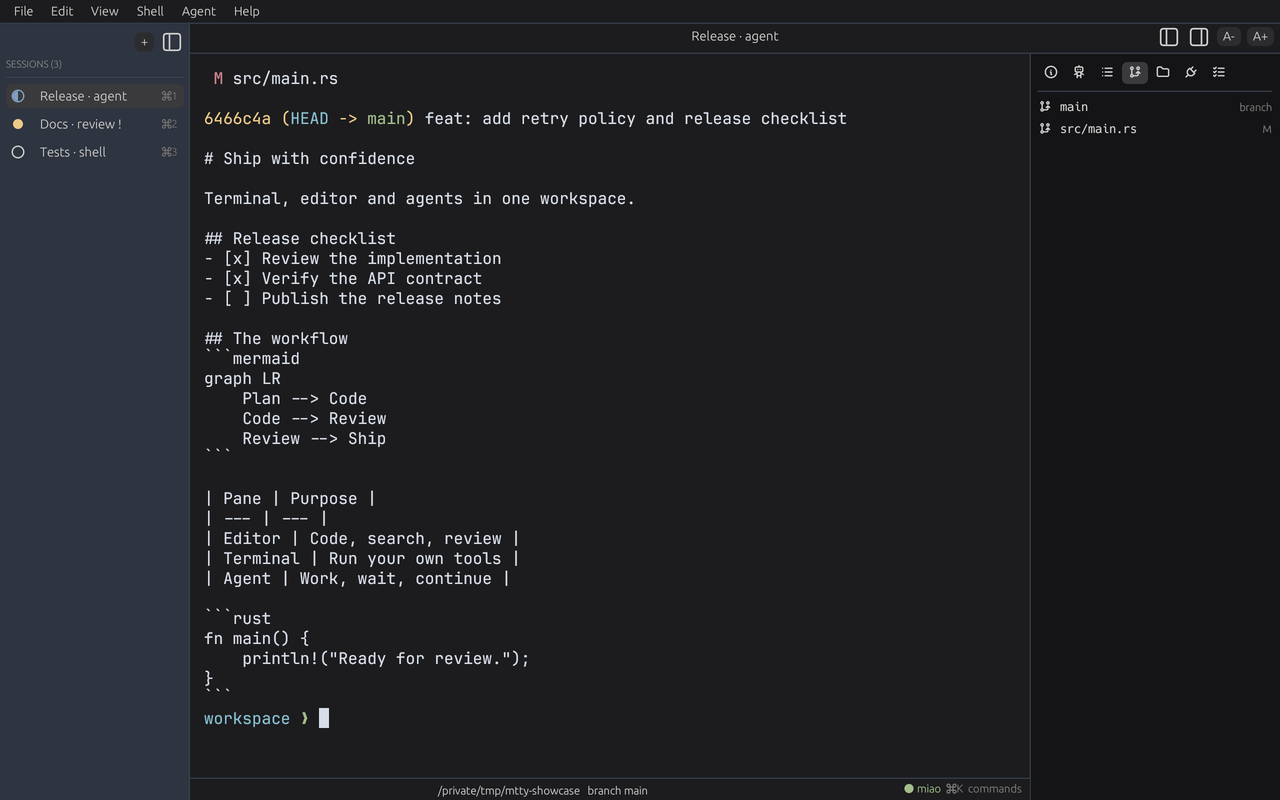The width and height of the screenshot is (1280, 800).
Task: Select the Docs · review ! session
Action: [94, 124]
